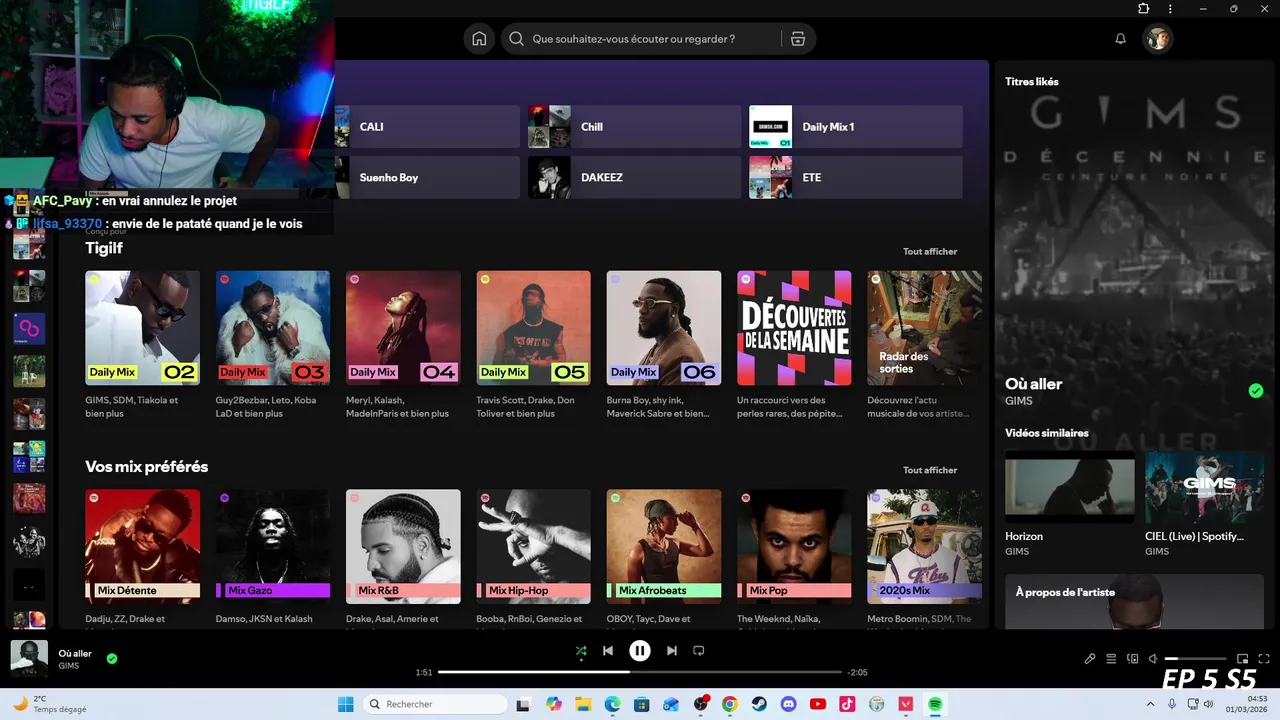The height and width of the screenshot is (720, 1280).
Task: Open the miniplayer icon
Action: [x=1242, y=659]
